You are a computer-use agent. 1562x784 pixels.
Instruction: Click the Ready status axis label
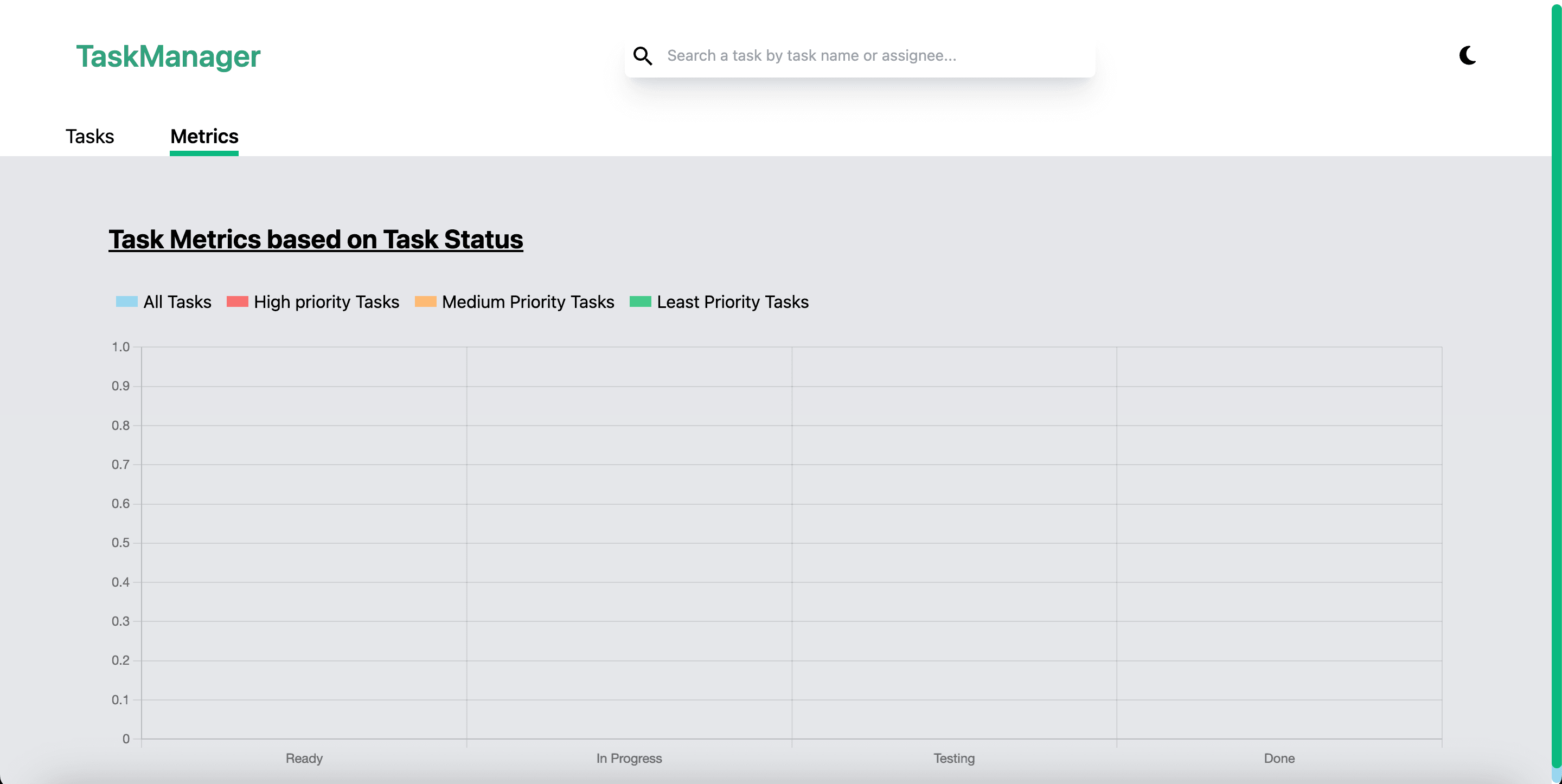304,758
